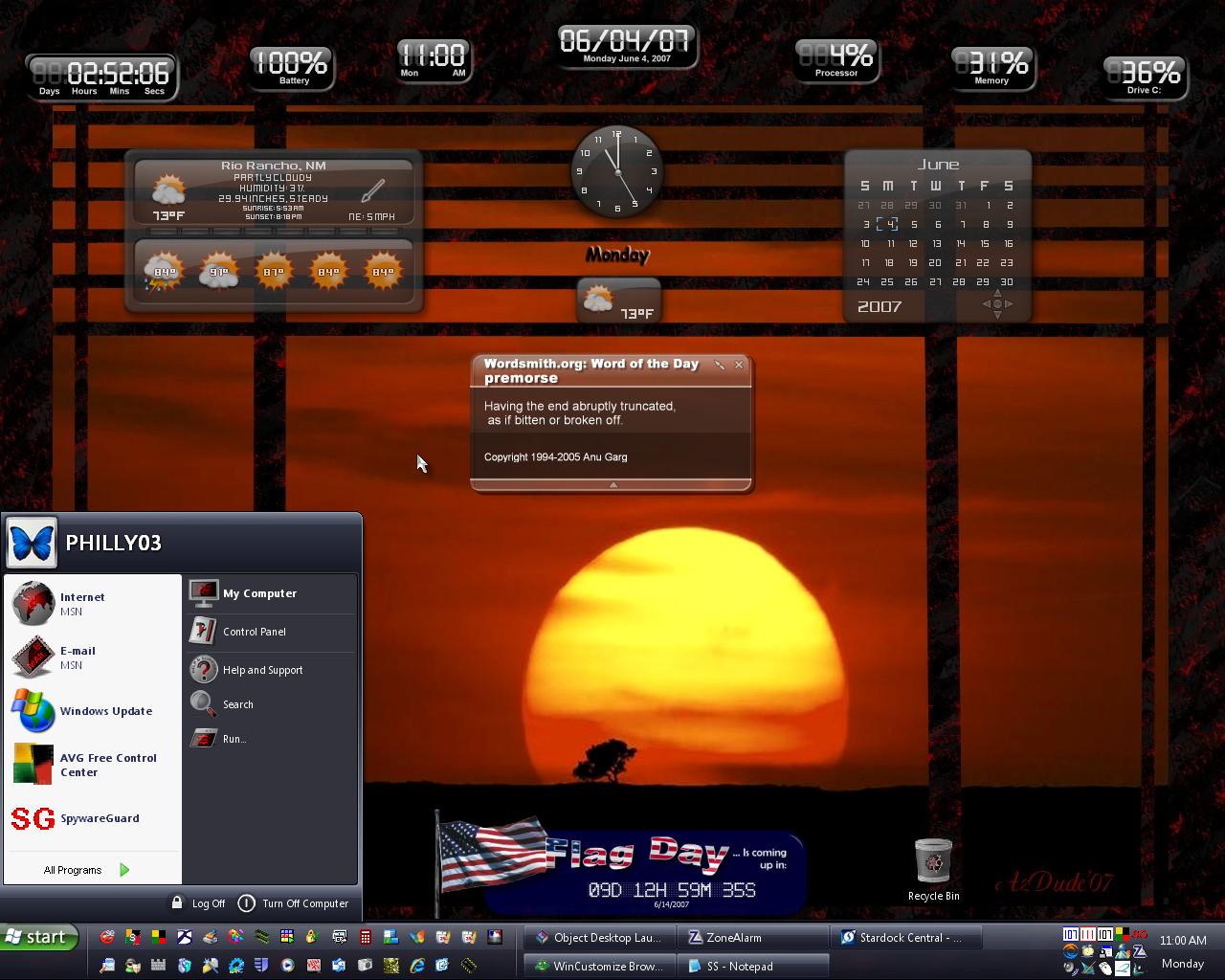The height and width of the screenshot is (980, 1225).
Task: Collapse the Word of the Day panel arrow
Action: [612, 485]
